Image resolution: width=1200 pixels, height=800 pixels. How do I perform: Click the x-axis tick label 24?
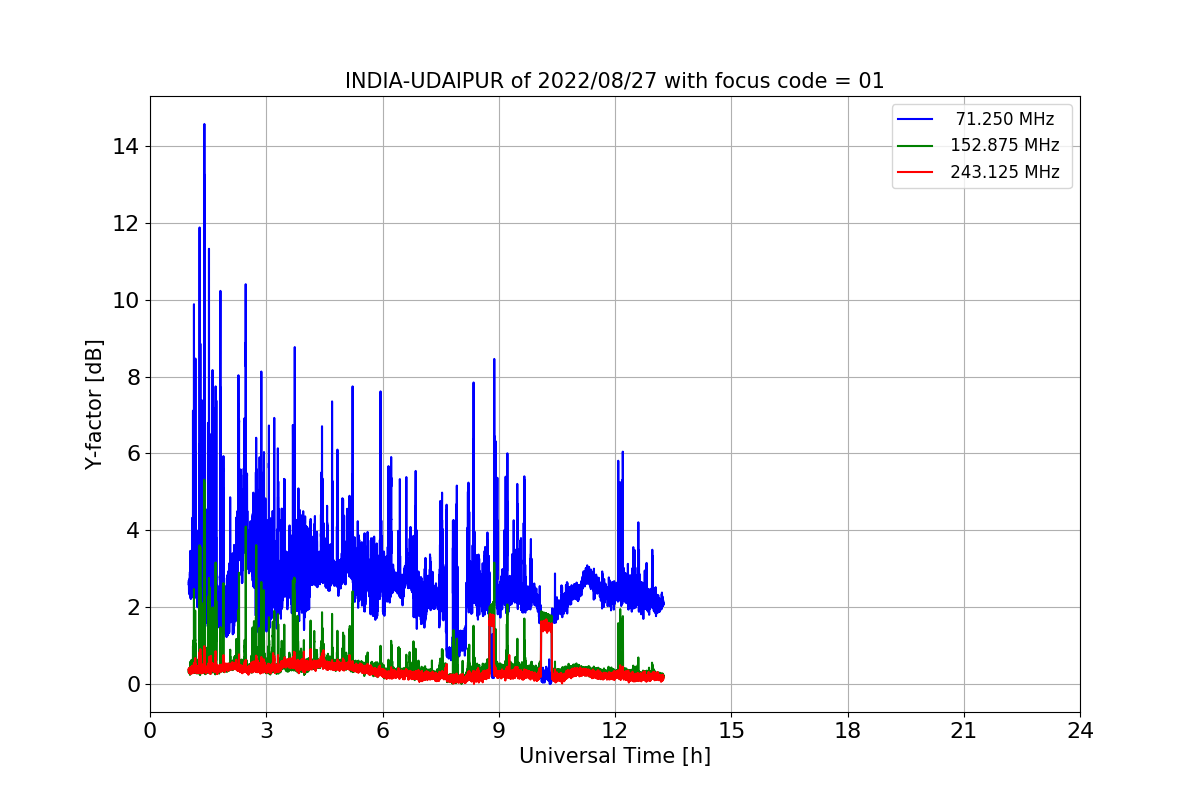coord(1080,730)
